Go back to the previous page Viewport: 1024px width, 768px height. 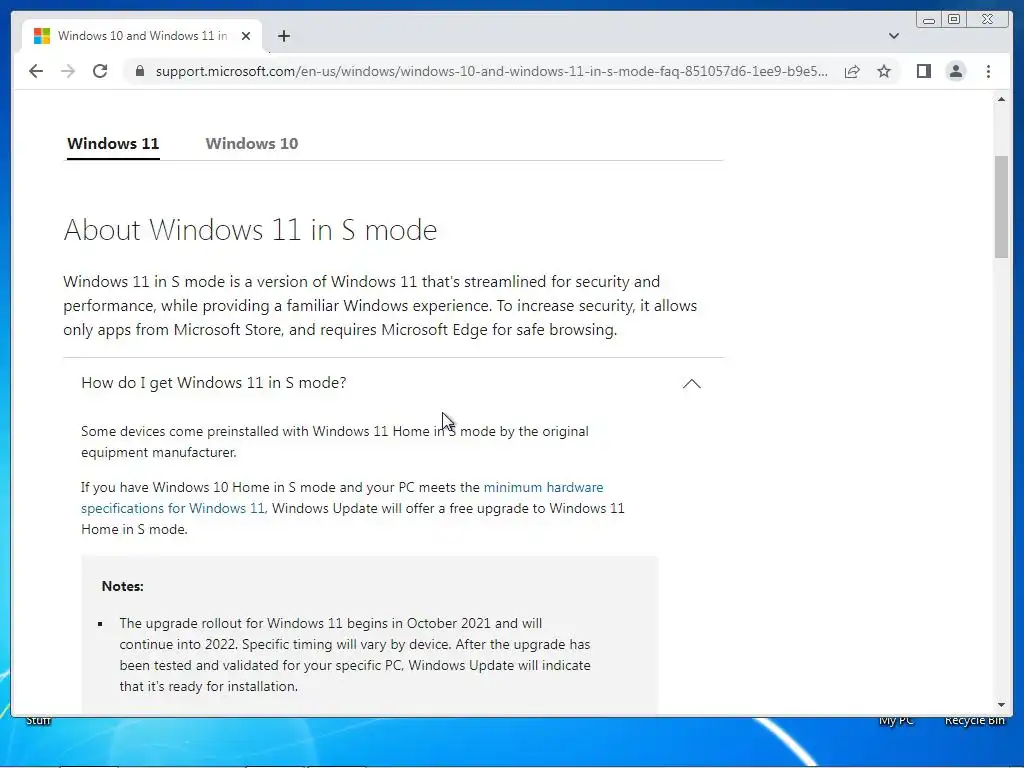36,71
